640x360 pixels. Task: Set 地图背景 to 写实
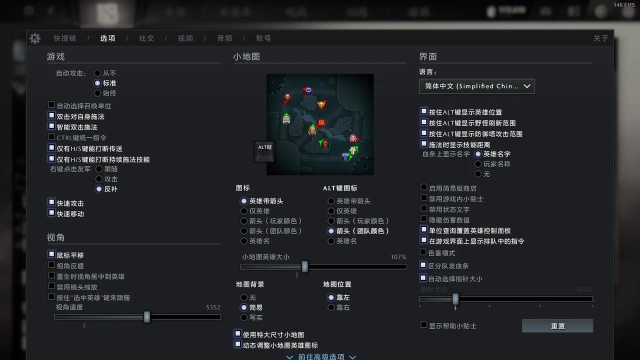(x=244, y=317)
